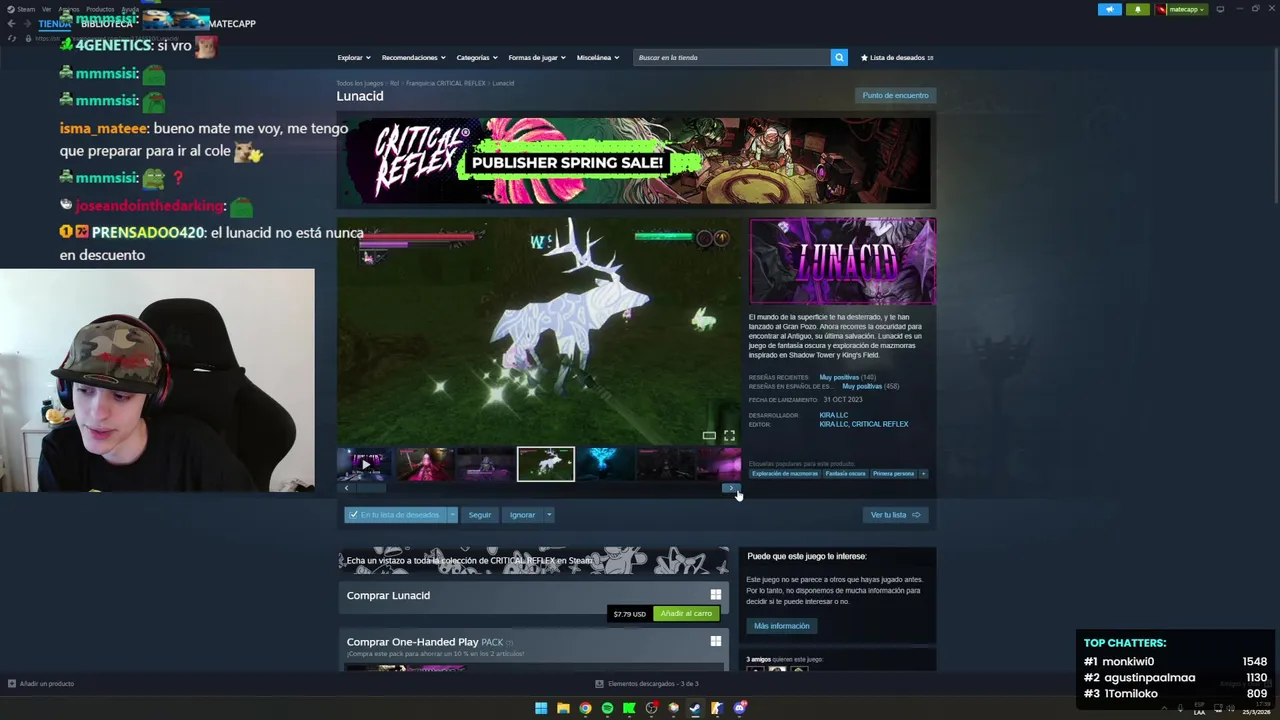Click Franquicia CRITICAL REFLEX breadcrumb
Image resolution: width=1280 pixels, height=720 pixels.
click(x=446, y=83)
